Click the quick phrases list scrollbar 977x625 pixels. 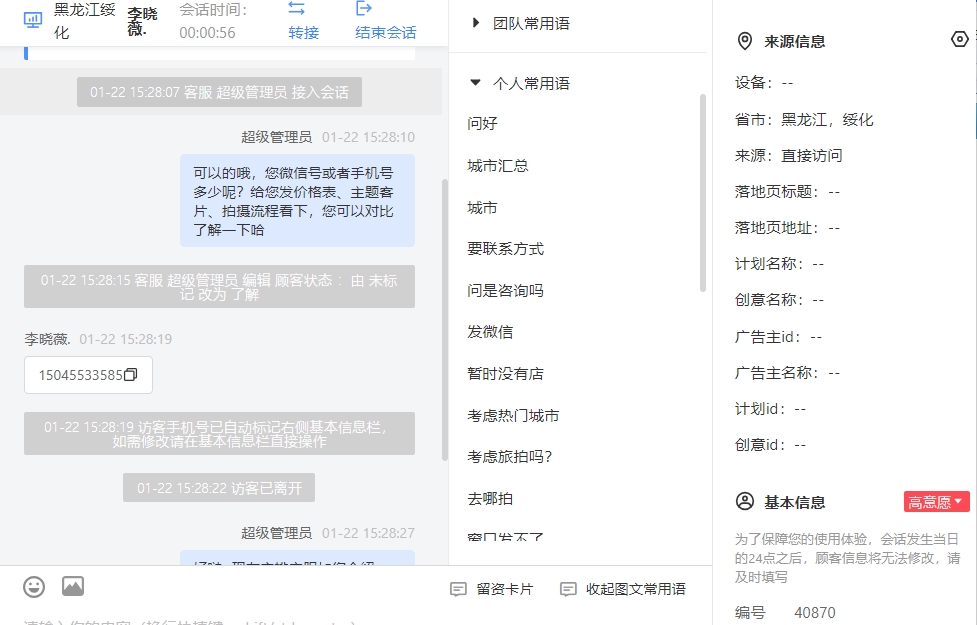coord(703,193)
